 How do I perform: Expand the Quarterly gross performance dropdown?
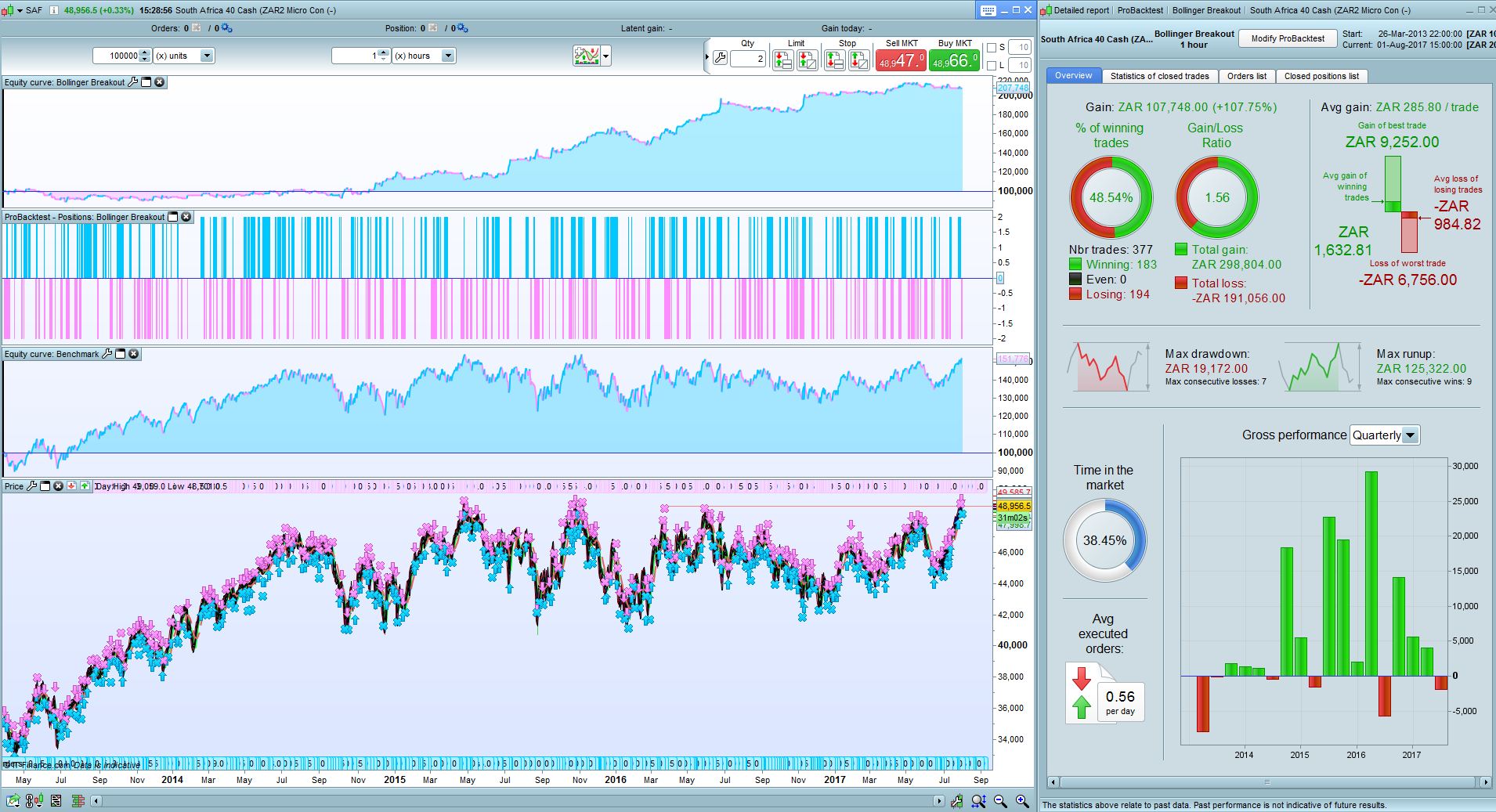pyautogui.click(x=1410, y=435)
